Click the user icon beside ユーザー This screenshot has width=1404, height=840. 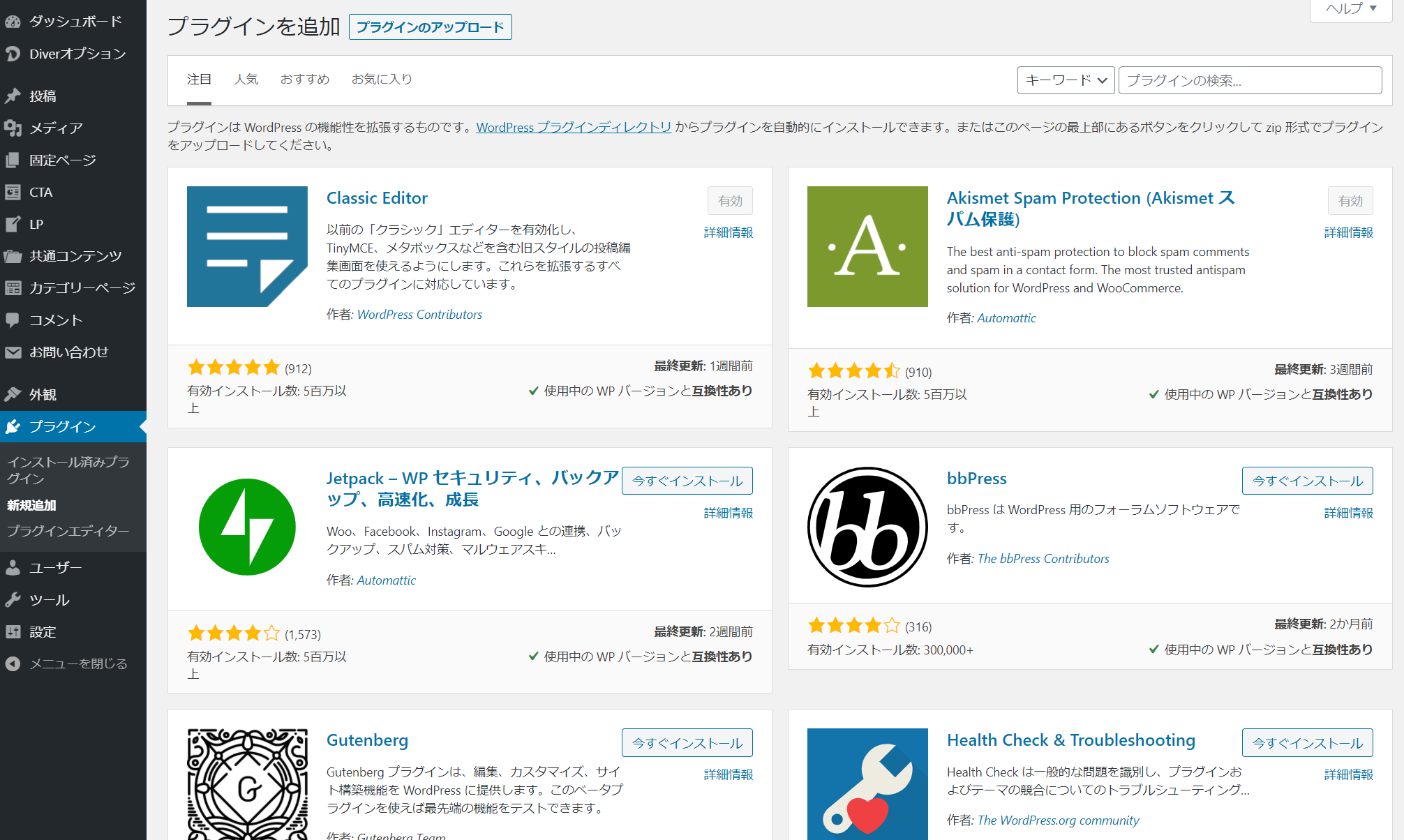(x=13, y=568)
